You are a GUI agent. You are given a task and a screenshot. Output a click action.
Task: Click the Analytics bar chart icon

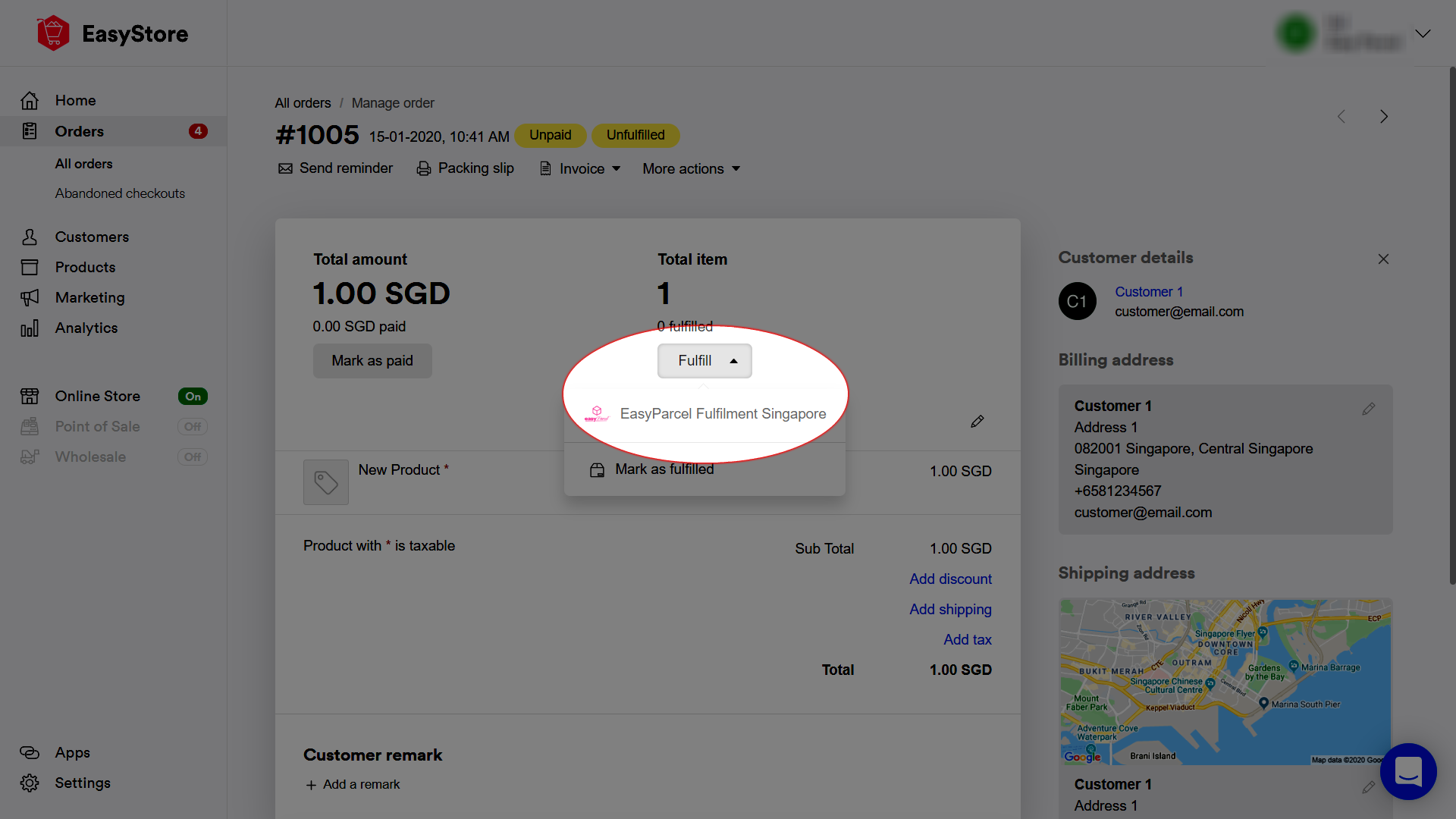tap(30, 328)
